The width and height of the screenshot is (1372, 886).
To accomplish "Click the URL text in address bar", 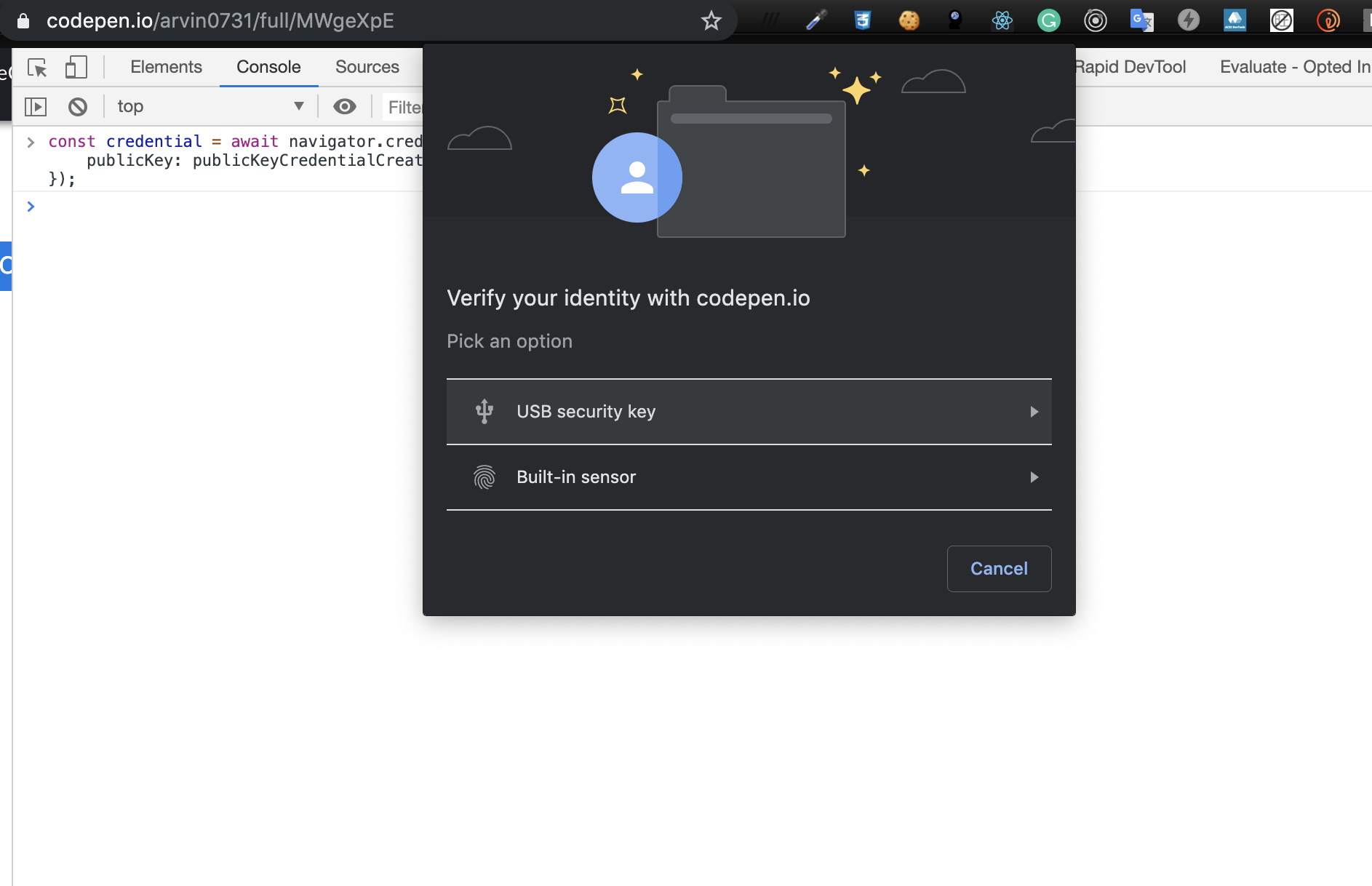I will pos(220,20).
